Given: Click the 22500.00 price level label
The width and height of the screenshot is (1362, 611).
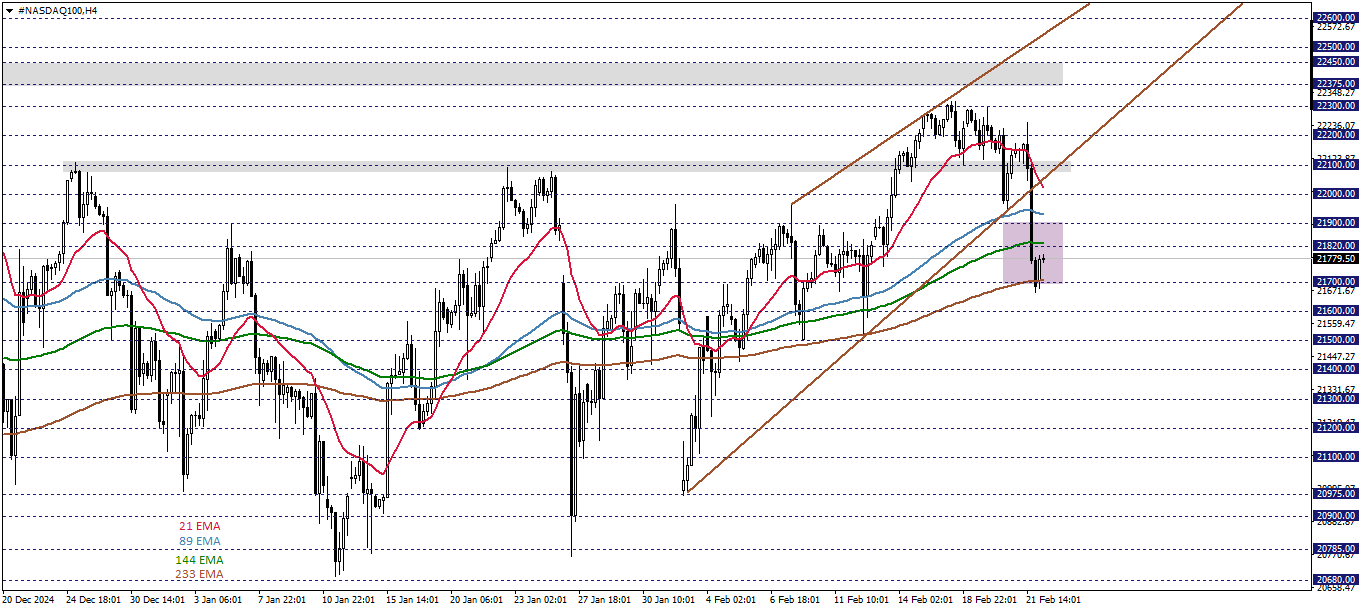Looking at the screenshot, I should click(1336, 46).
